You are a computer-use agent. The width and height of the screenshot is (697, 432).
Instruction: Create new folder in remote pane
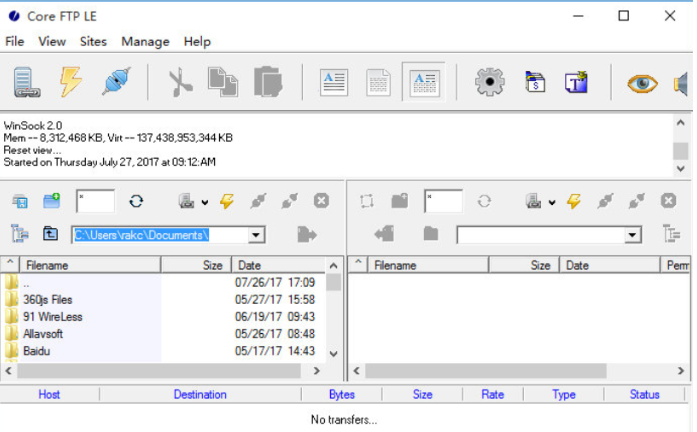(x=400, y=201)
